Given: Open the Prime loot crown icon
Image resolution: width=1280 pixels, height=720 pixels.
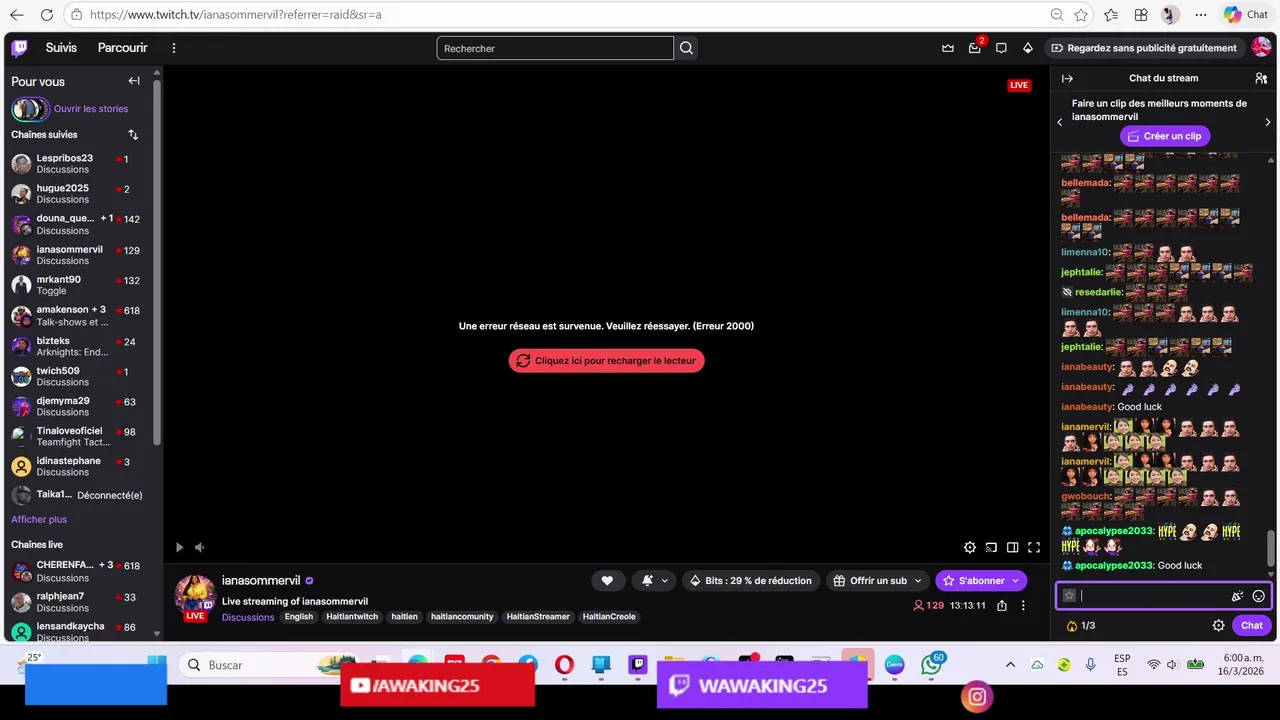Looking at the screenshot, I should [948, 48].
